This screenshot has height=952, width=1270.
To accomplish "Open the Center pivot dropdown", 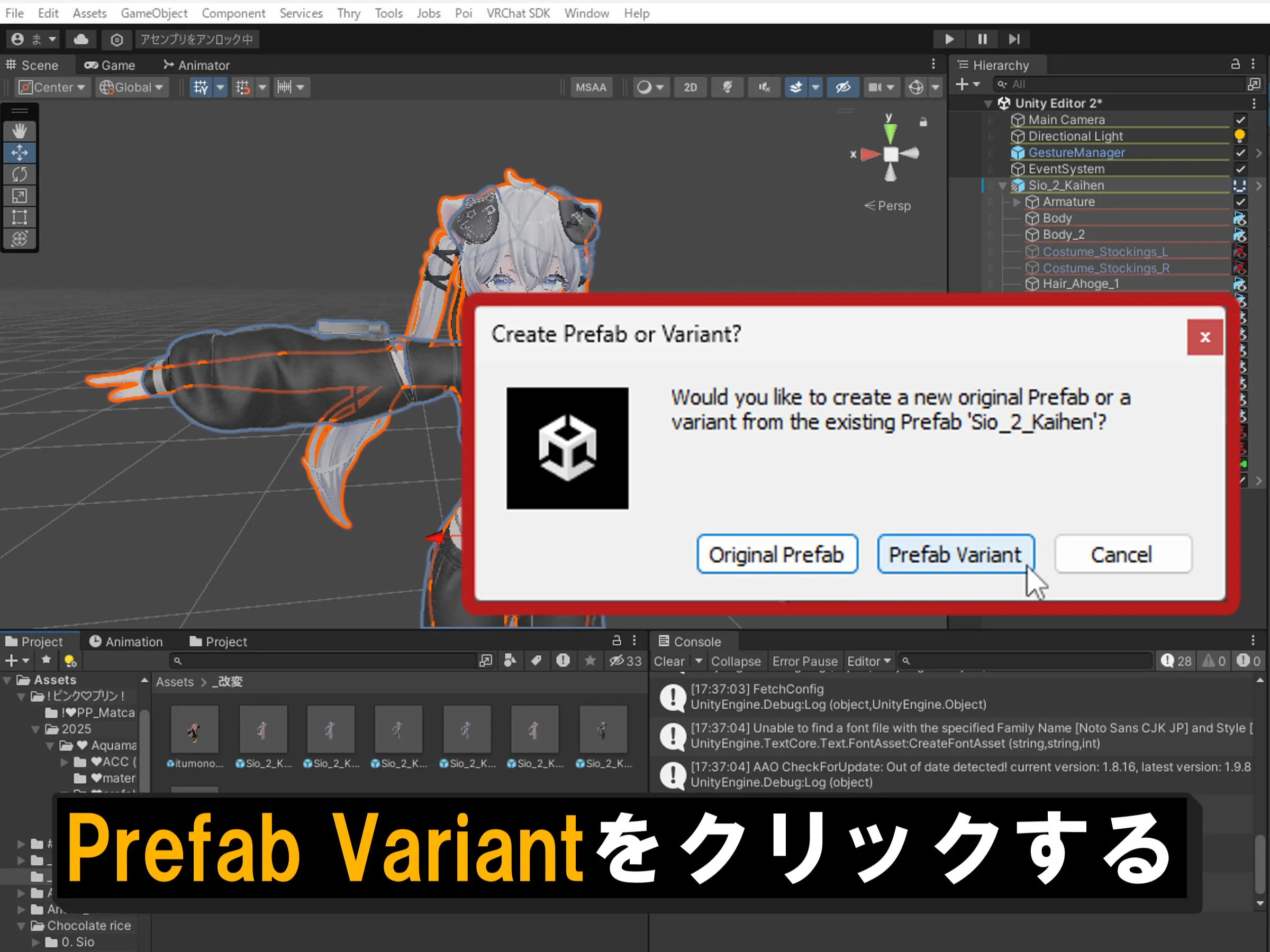I will click(x=52, y=87).
